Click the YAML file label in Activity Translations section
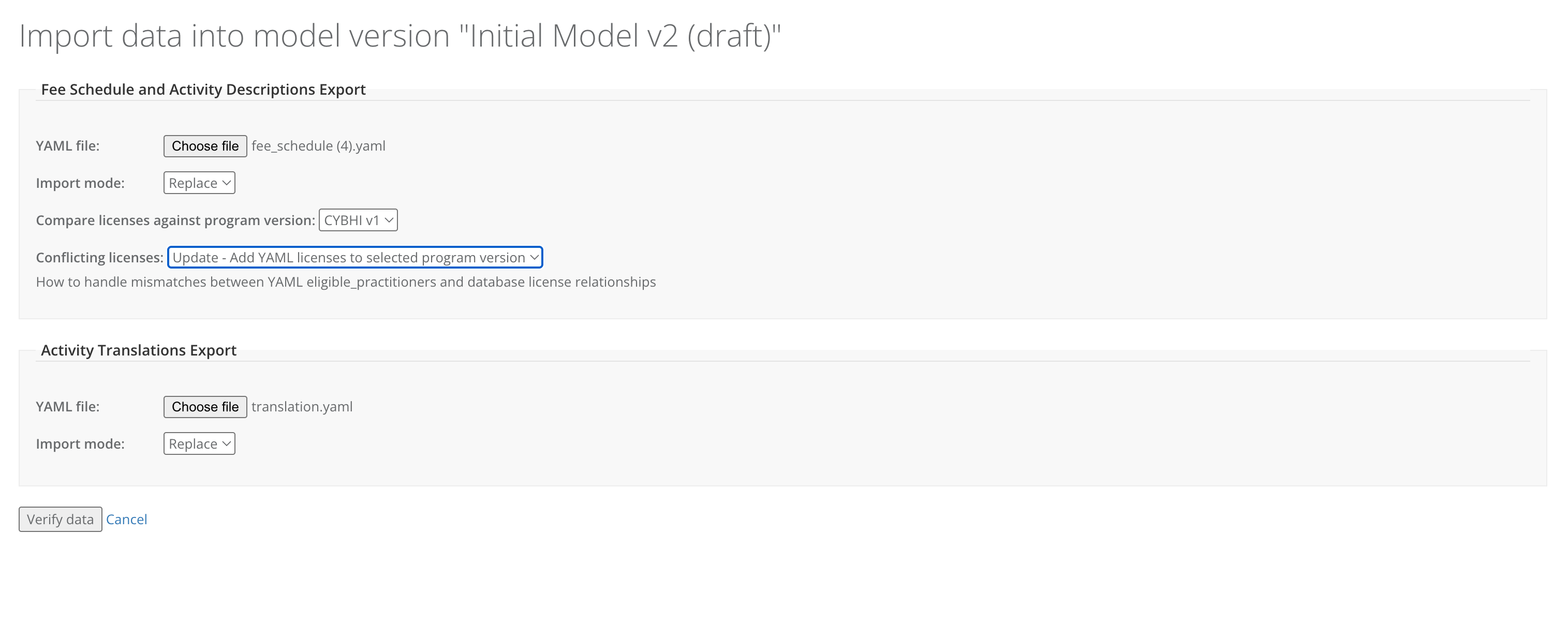 click(x=68, y=407)
